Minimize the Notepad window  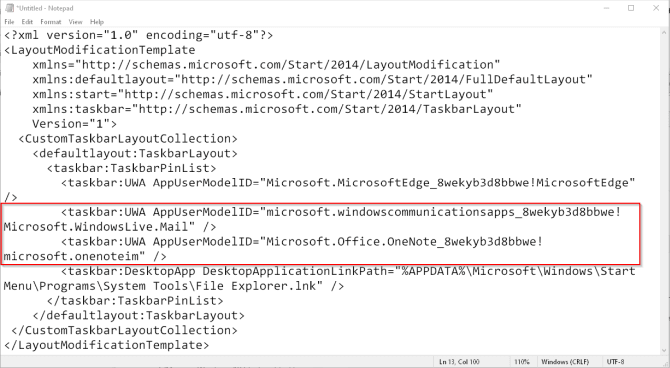(606, 8)
